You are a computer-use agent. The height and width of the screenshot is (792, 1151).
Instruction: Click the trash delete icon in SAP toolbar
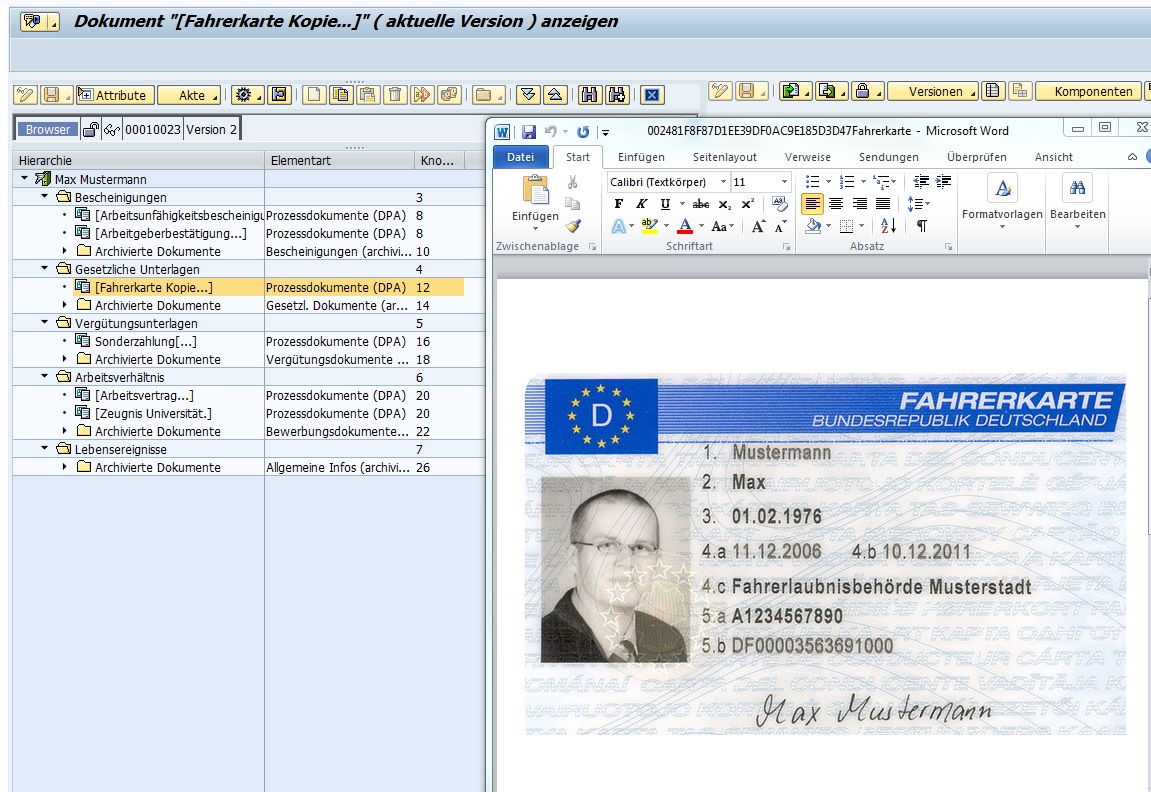395,95
